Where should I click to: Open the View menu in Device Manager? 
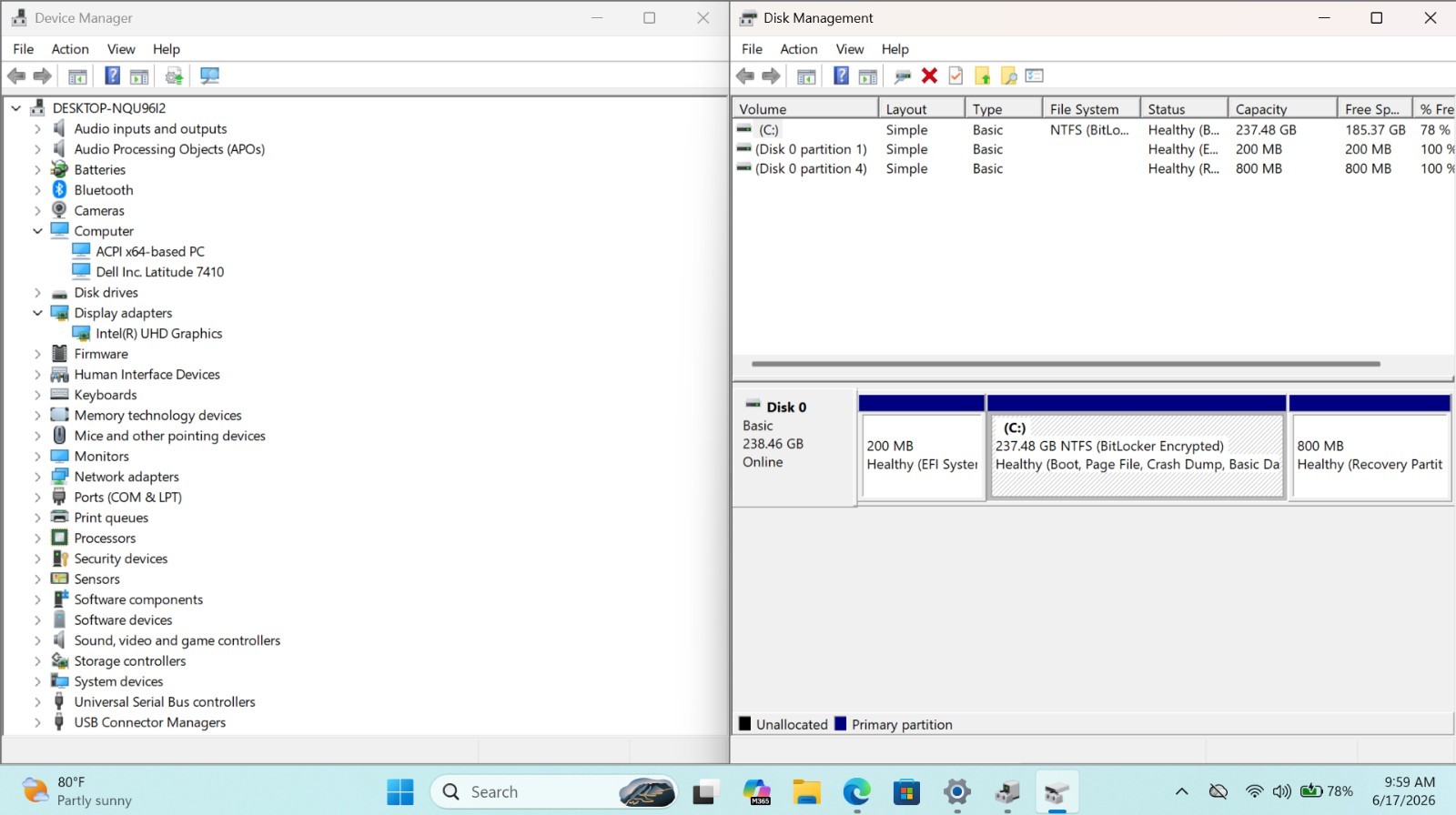pos(121,49)
